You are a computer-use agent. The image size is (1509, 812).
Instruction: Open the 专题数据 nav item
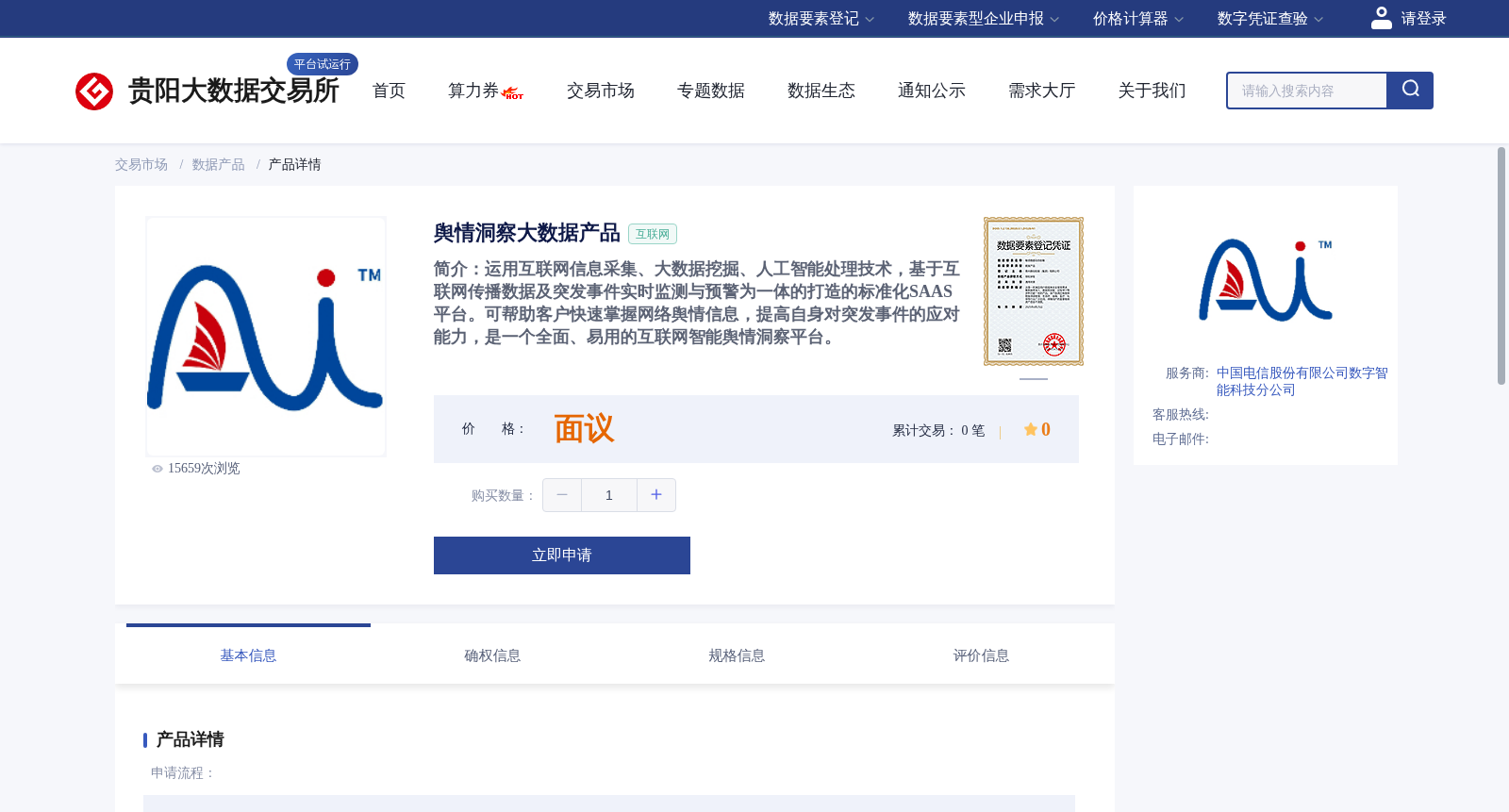pyautogui.click(x=711, y=91)
